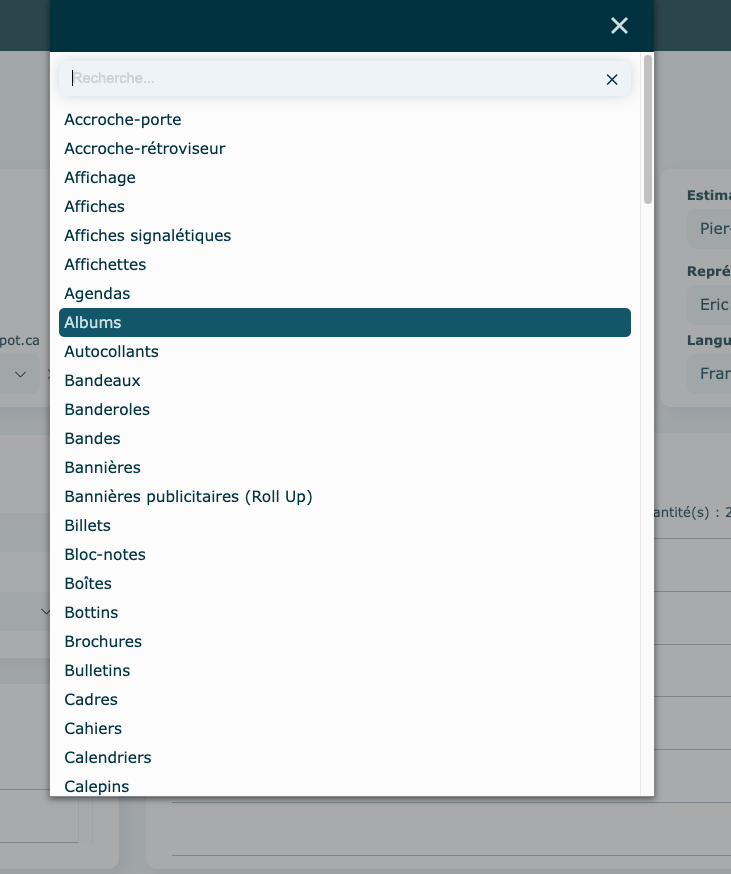
Task: Select the Billets list item
Action: [x=88, y=526]
